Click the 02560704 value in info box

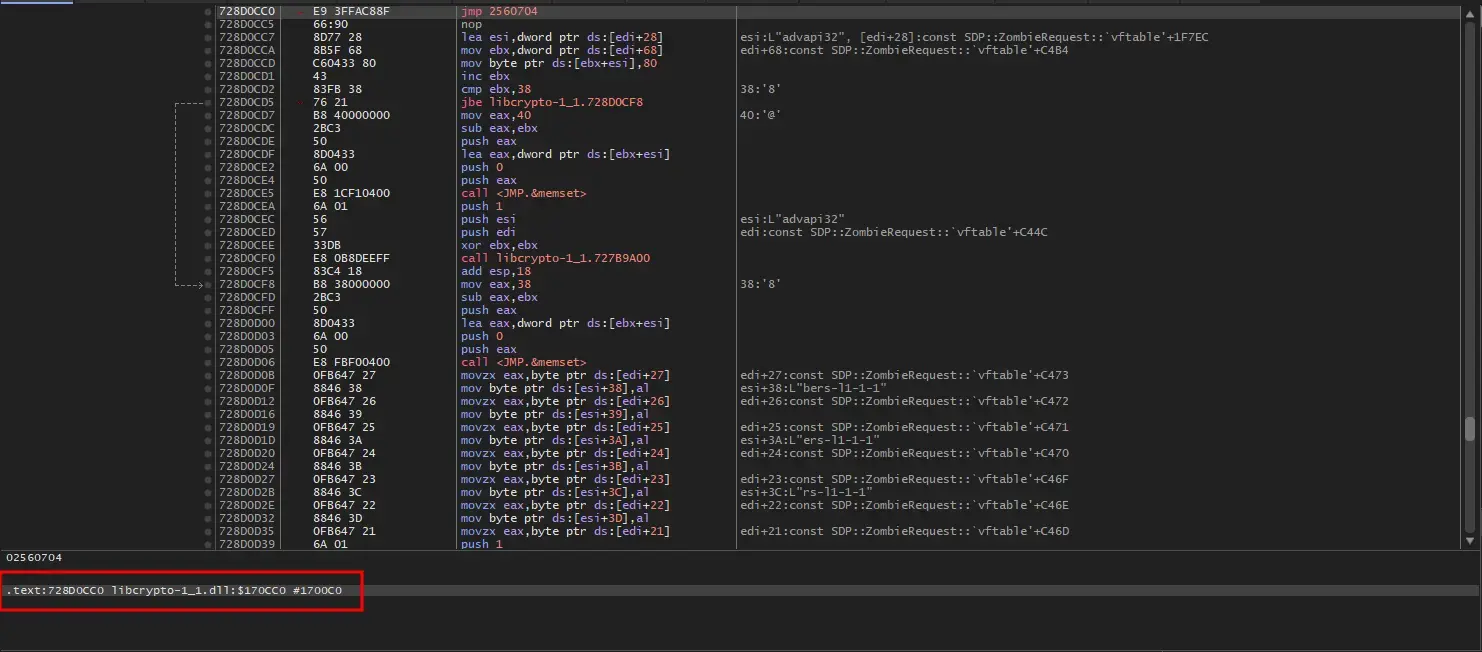pyautogui.click(x=34, y=557)
